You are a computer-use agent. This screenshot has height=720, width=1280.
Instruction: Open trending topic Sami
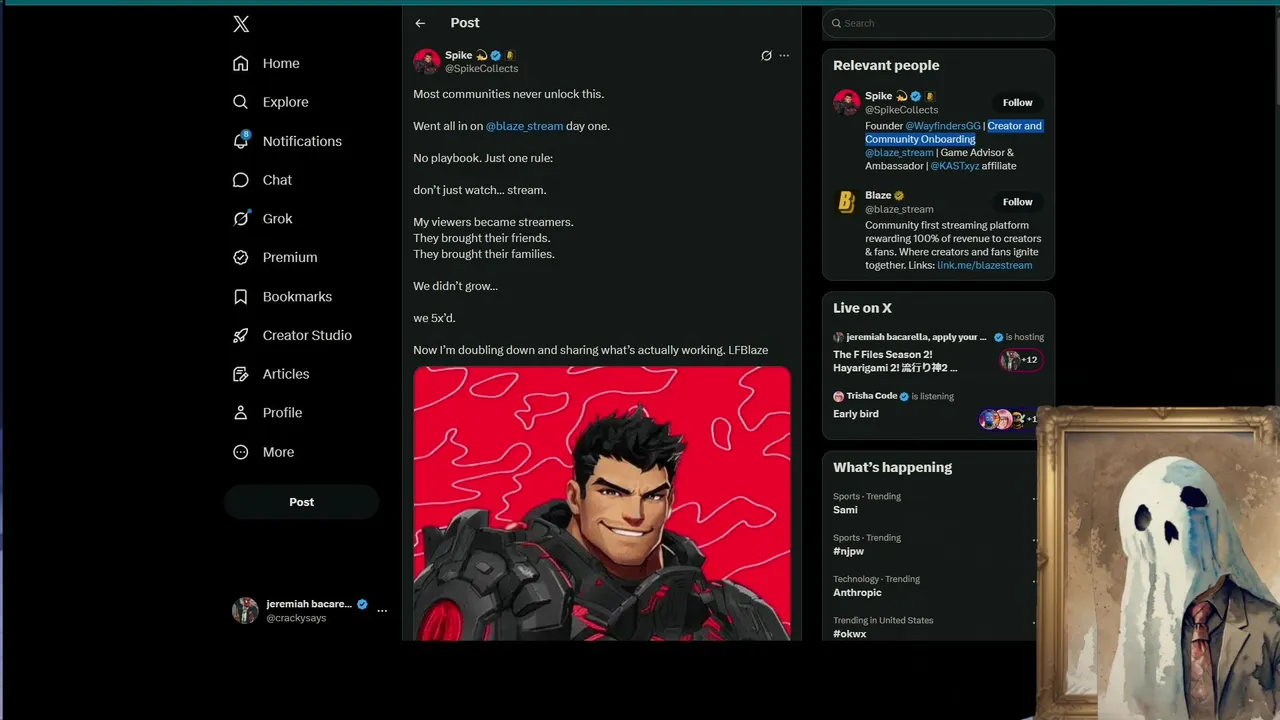click(x=845, y=510)
